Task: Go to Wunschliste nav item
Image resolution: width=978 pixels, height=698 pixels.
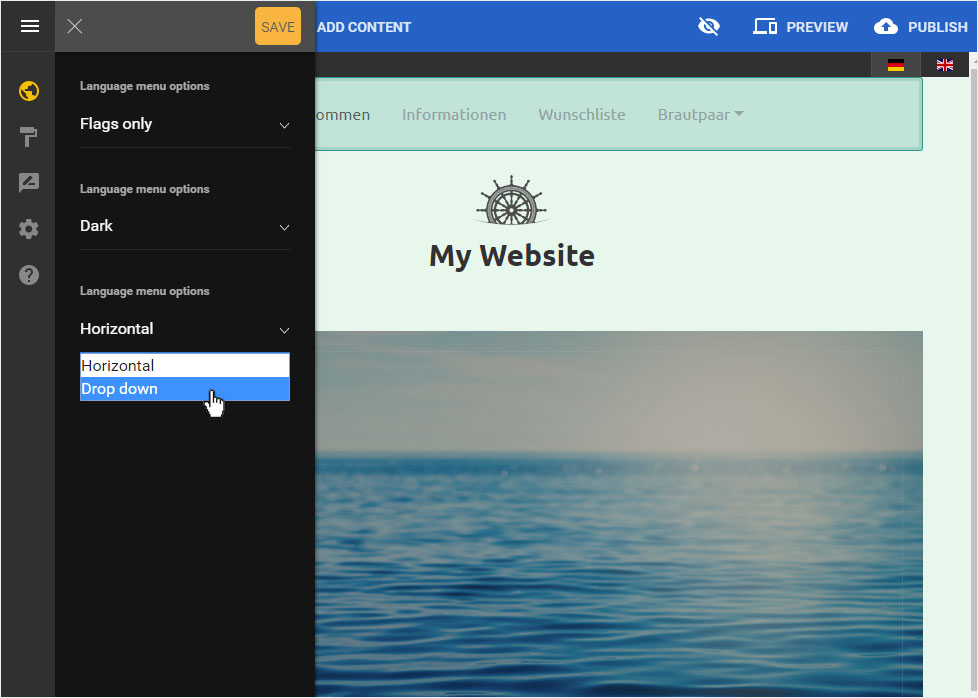Action: click(x=581, y=115)
